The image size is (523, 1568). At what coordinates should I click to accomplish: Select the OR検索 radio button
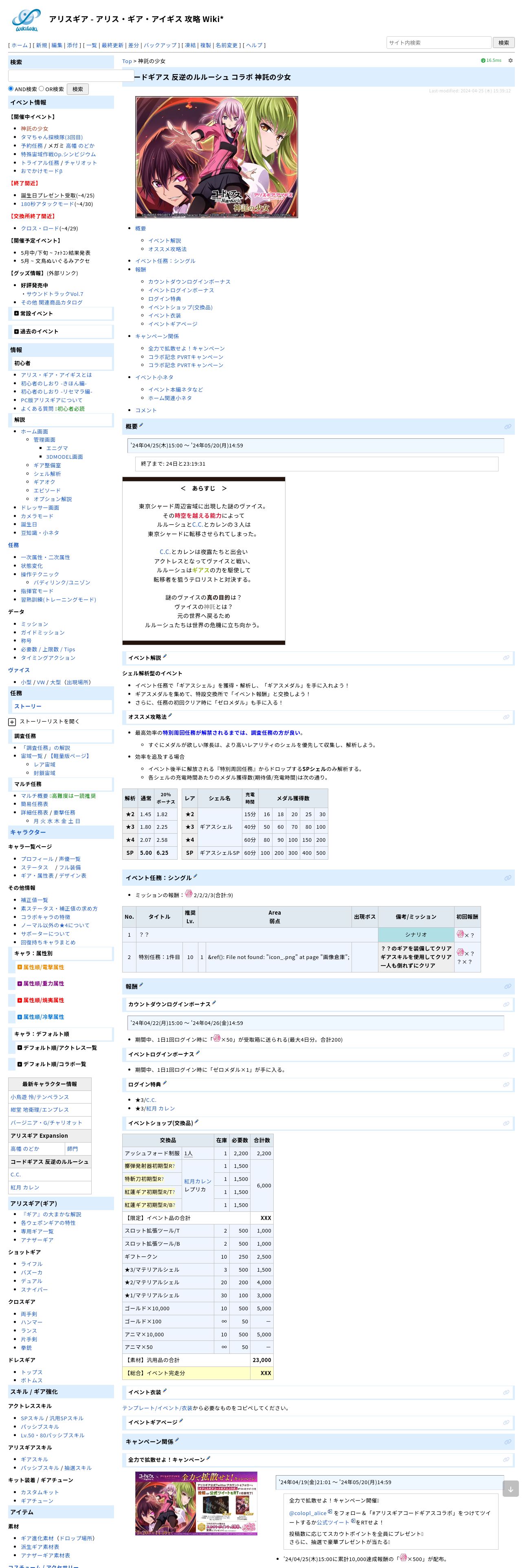pos(42,88)
